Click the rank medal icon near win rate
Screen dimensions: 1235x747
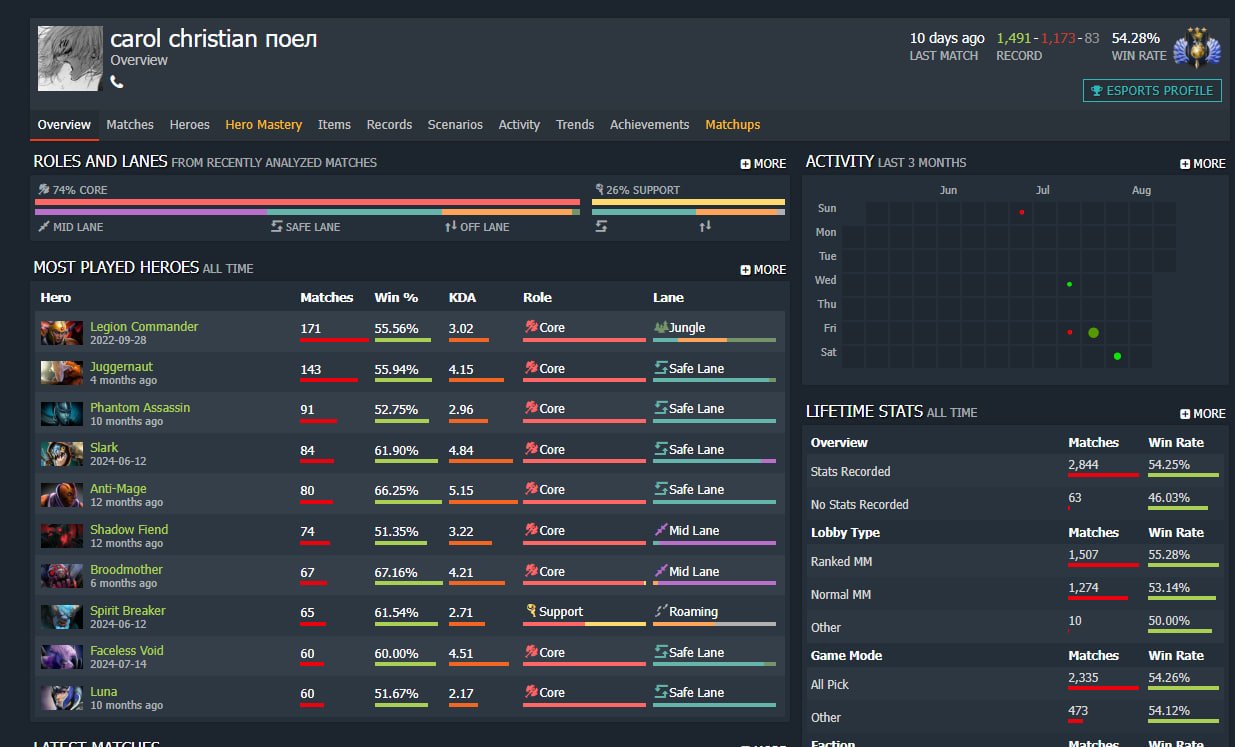click(x=1196, y=47)
